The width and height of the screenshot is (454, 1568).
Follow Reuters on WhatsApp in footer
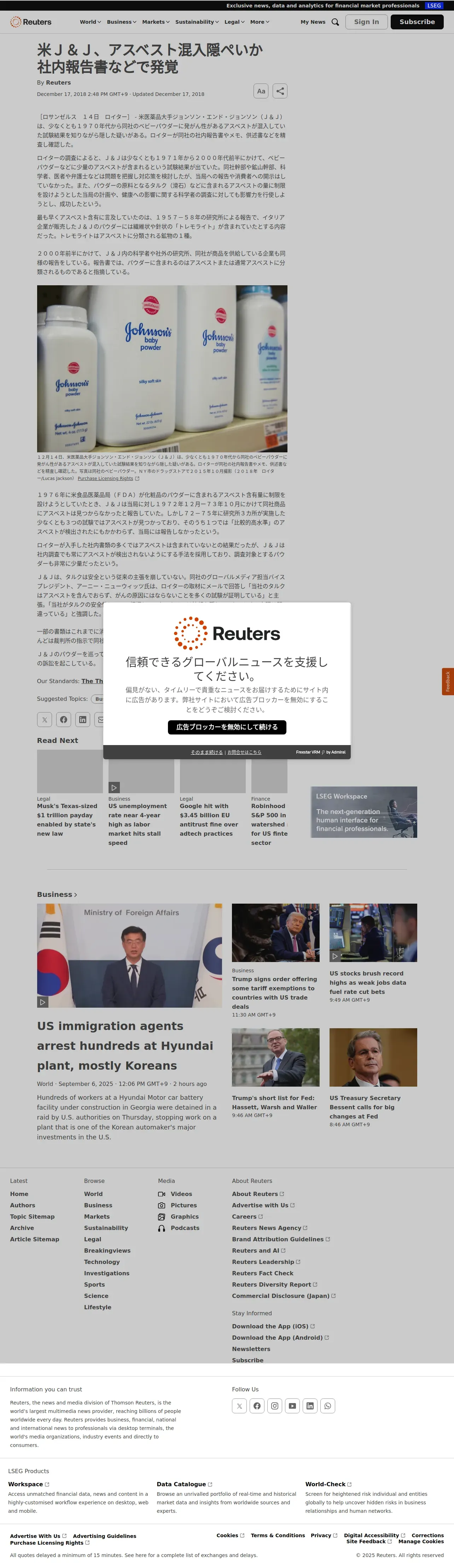327,1406
